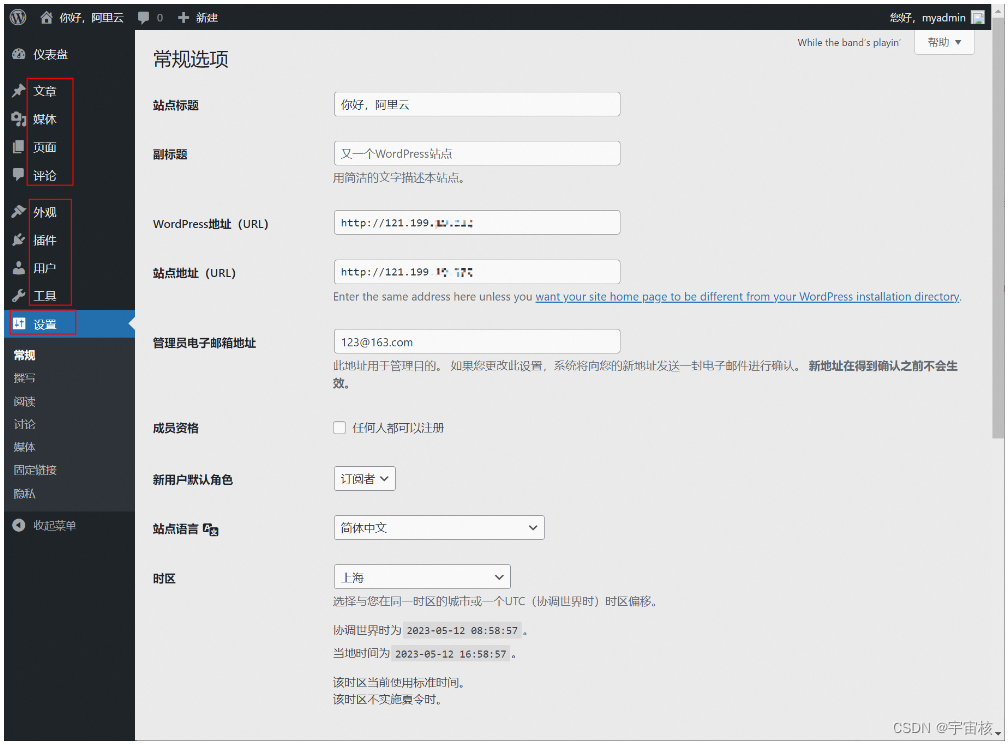
Task: Click the 收起菜单 collapse menu label
Action: pos(55,526)
